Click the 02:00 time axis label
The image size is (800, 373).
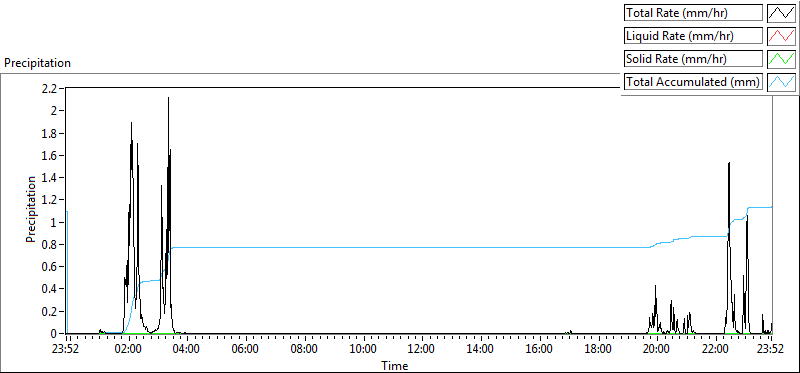point(130,350)
